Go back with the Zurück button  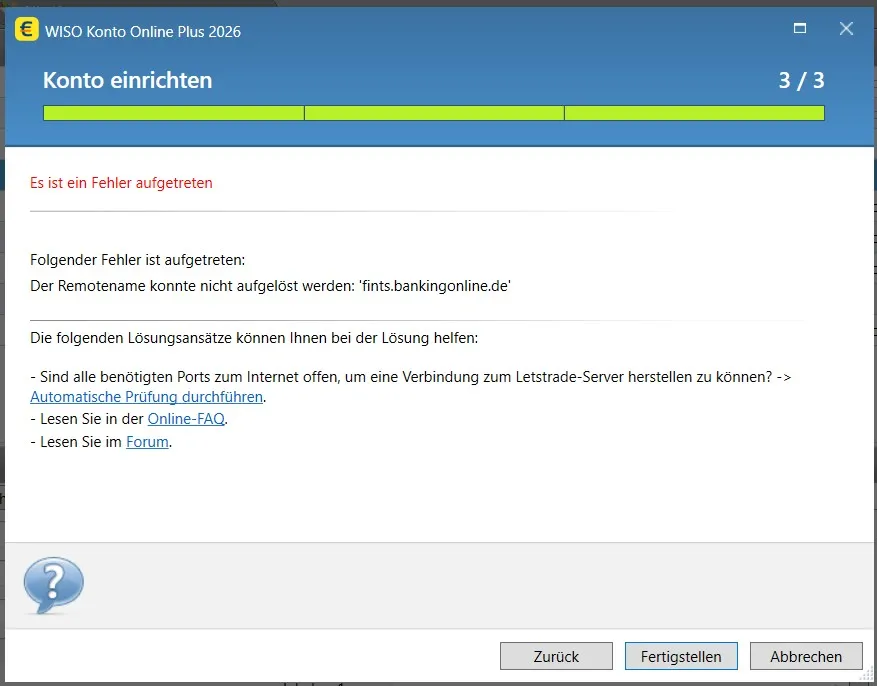click(x=556, y=656)
